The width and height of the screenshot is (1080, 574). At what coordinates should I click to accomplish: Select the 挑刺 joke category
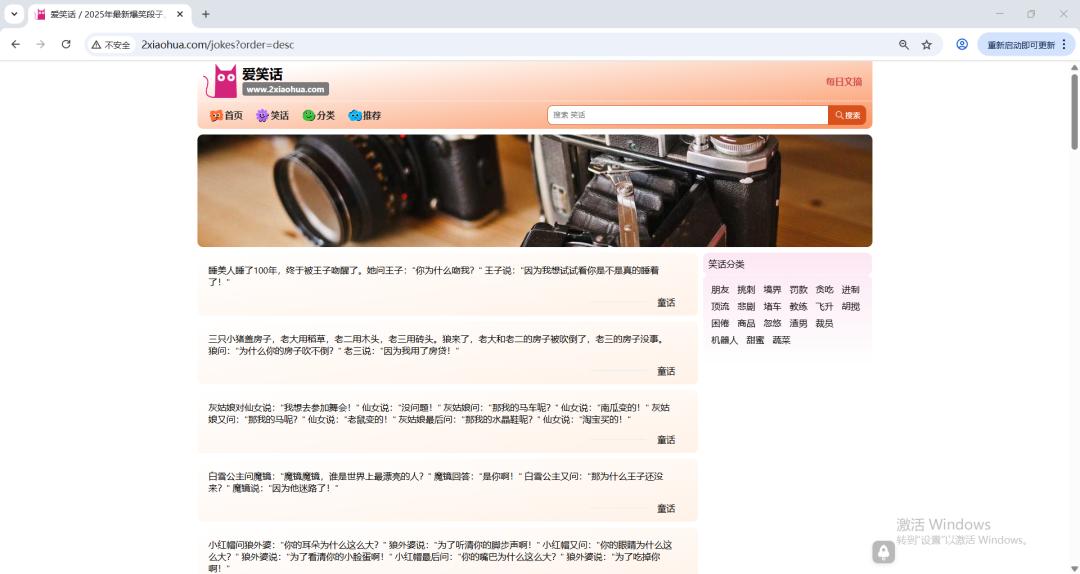pyautogui.click(x=746, y=289)
